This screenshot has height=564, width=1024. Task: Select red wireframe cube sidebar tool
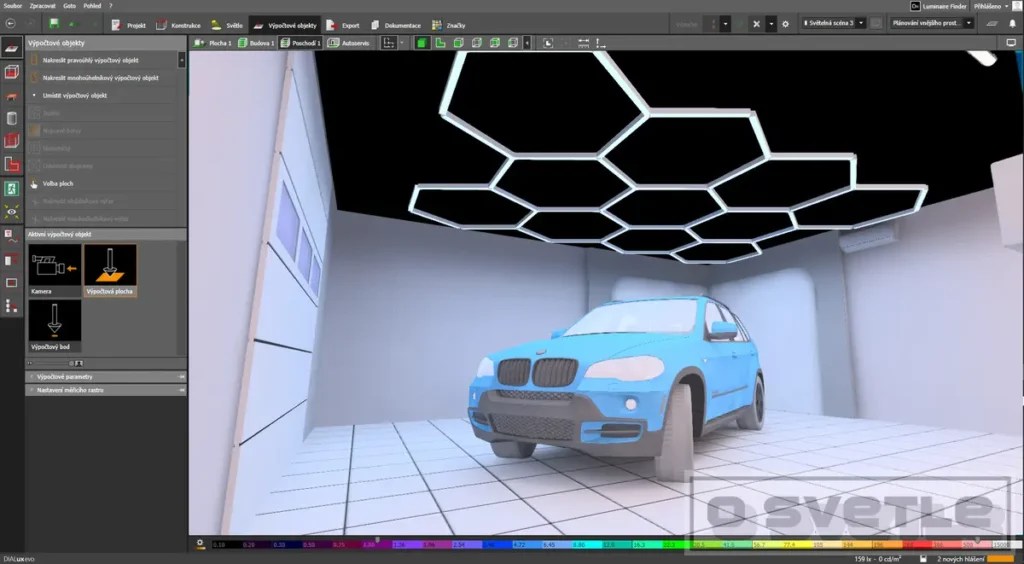[11, 72]
